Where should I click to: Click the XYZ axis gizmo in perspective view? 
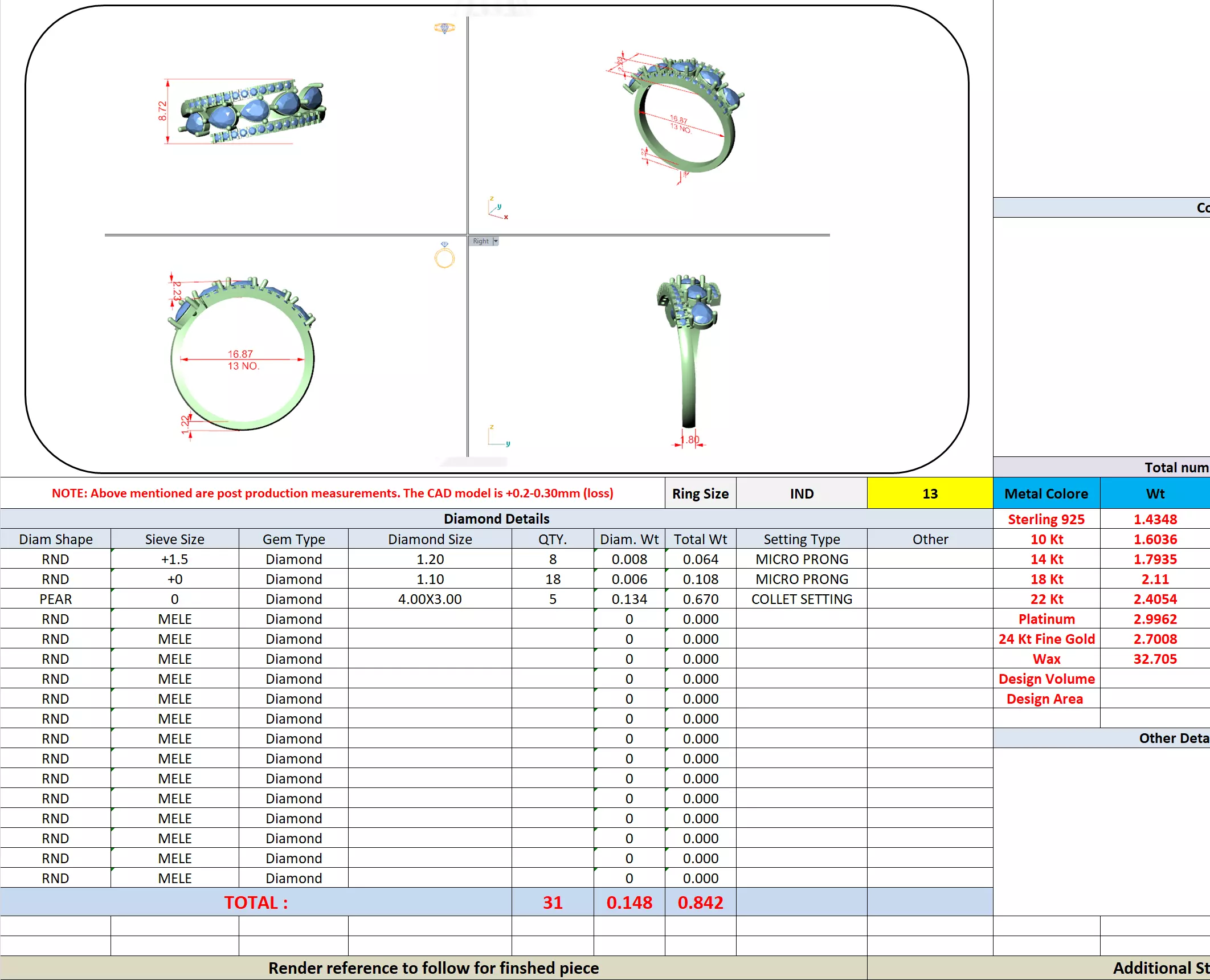point(497,209)
